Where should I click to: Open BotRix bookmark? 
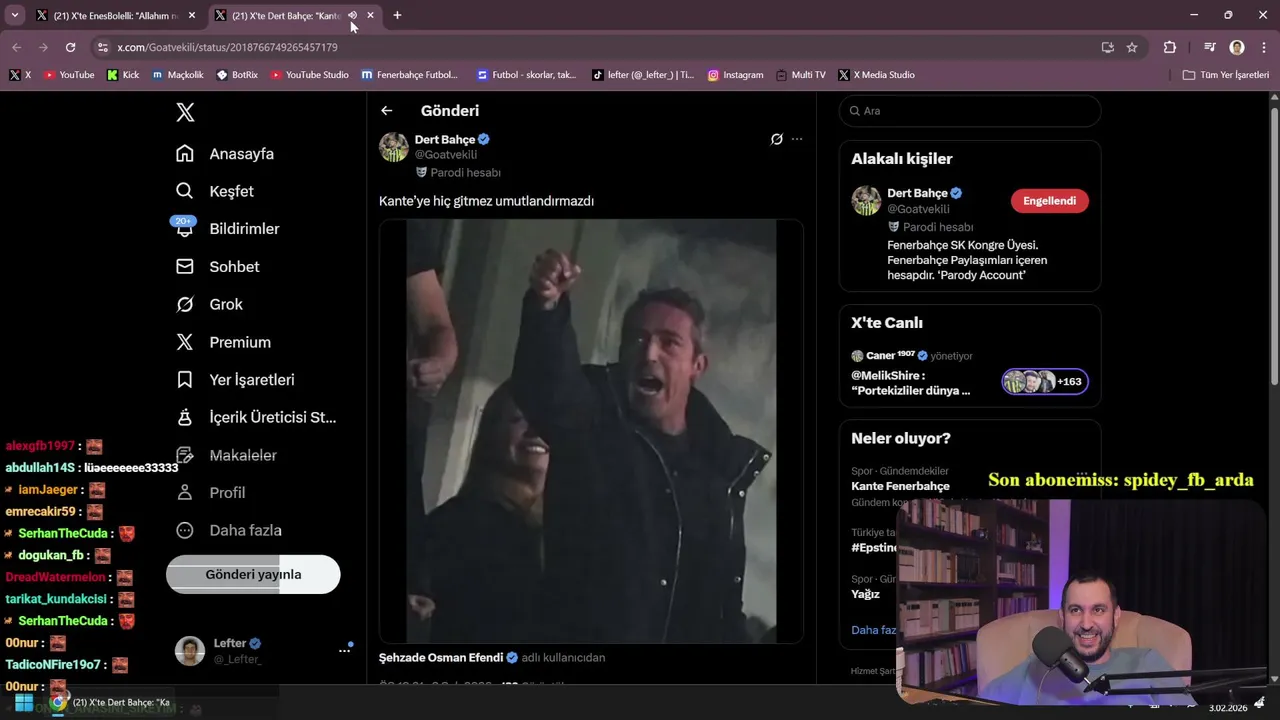click(237, 75)
